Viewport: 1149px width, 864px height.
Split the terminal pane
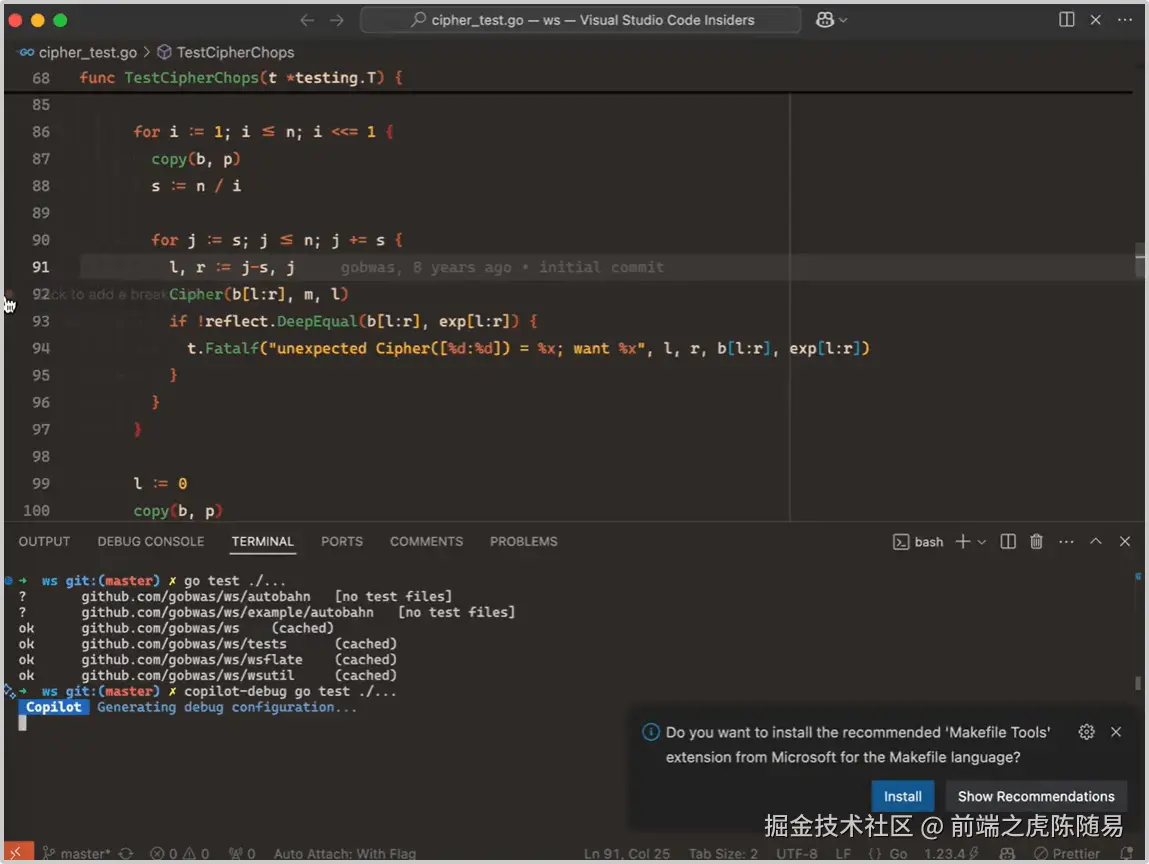(1008, 542)
